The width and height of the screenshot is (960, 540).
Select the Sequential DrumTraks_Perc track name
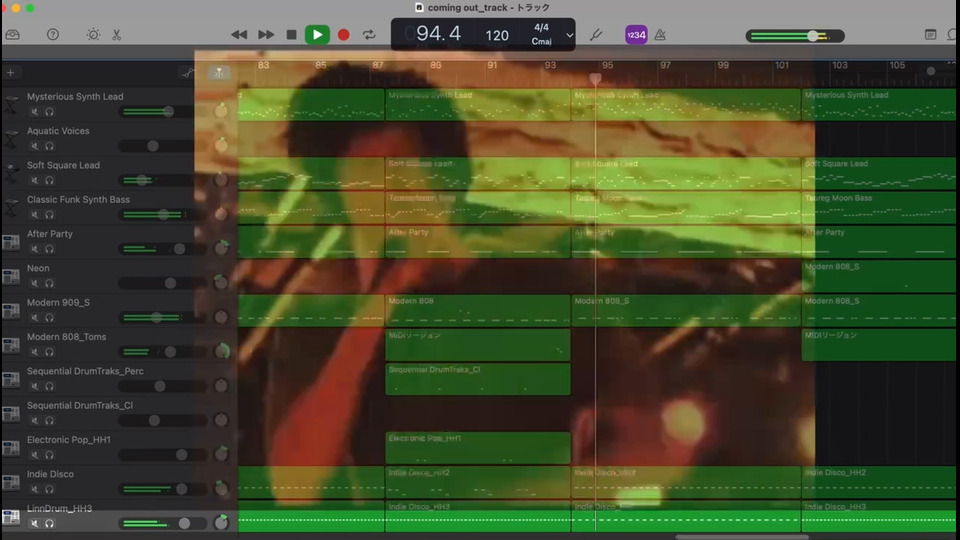pyautogui.click(x=85, y=371)
